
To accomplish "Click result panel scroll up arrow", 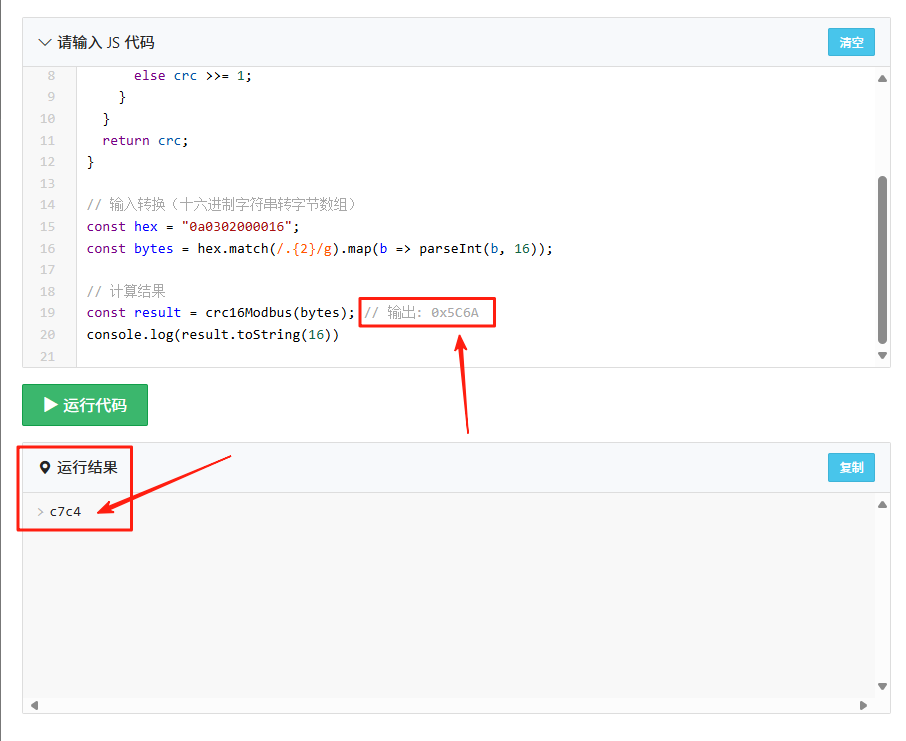I will [882, 505].
